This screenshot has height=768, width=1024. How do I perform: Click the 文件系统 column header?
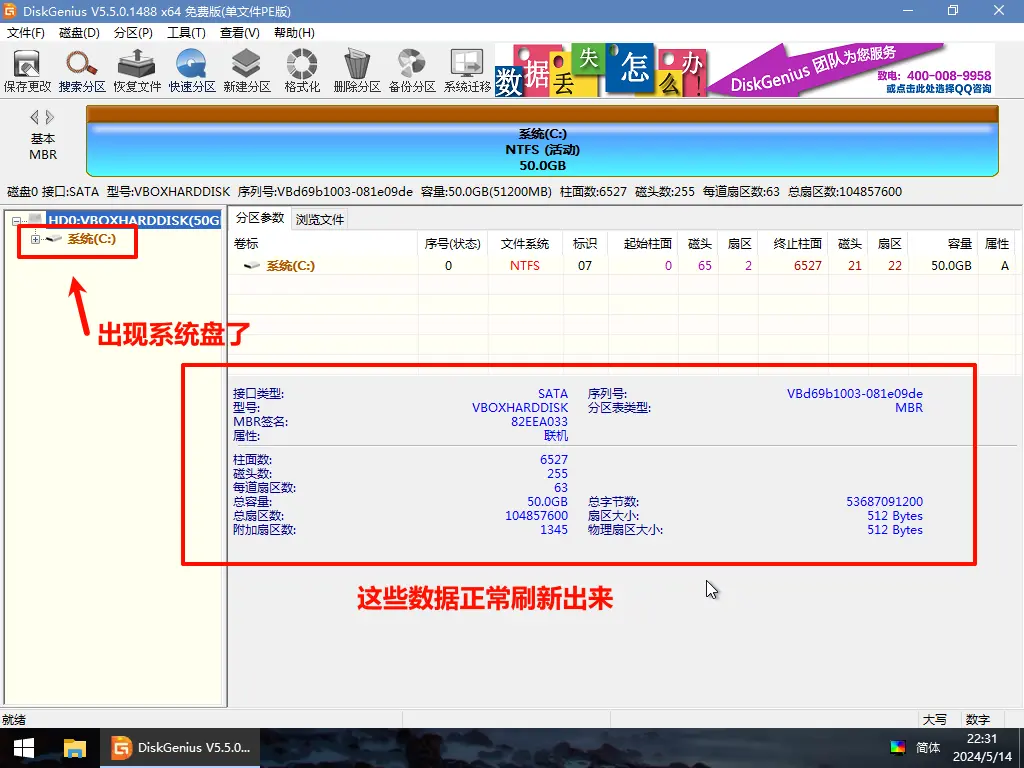coord(525,244)
